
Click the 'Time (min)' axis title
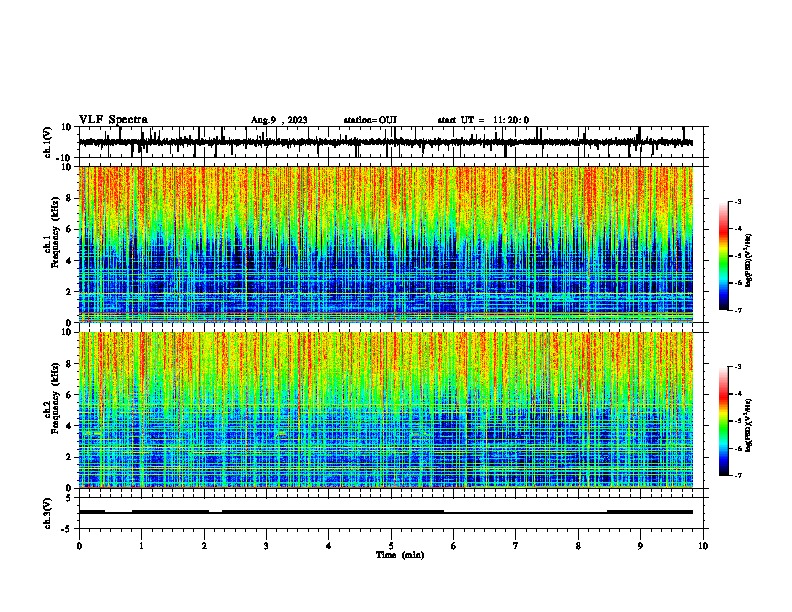tap(400, 555)
